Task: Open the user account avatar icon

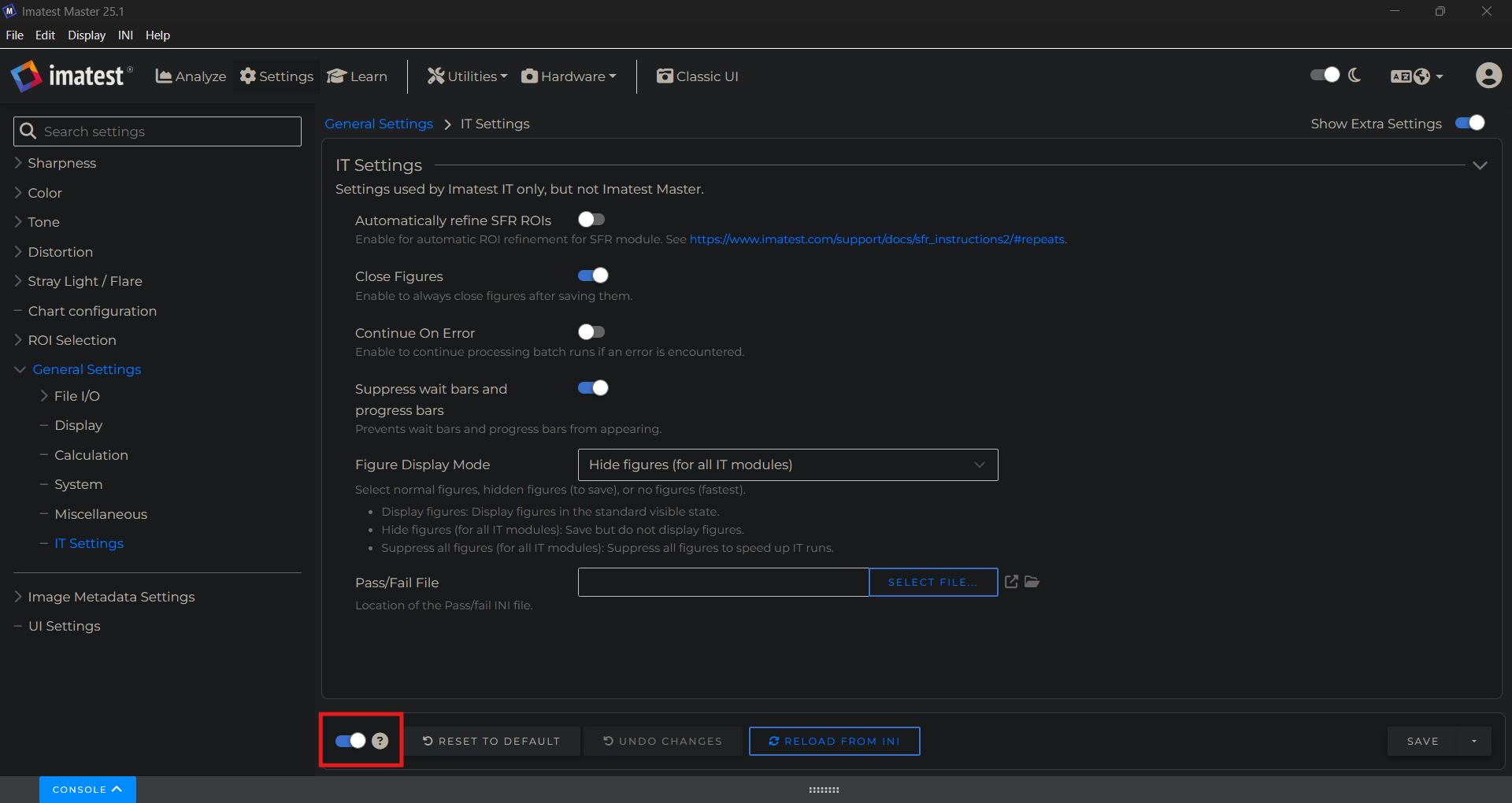Action: tap(1488, 76)
